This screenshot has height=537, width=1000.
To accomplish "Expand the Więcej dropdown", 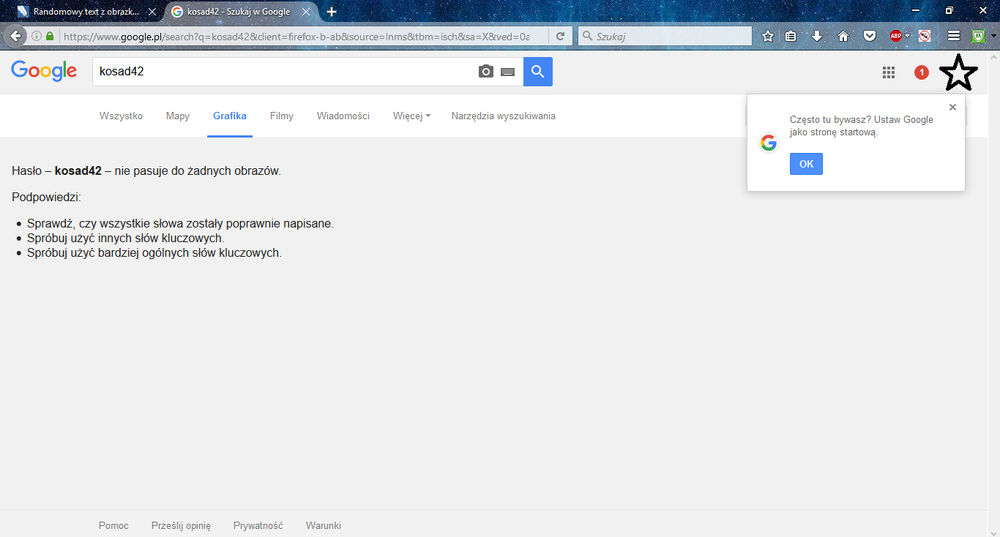I will pyautogui.click(x=411, y=116).
